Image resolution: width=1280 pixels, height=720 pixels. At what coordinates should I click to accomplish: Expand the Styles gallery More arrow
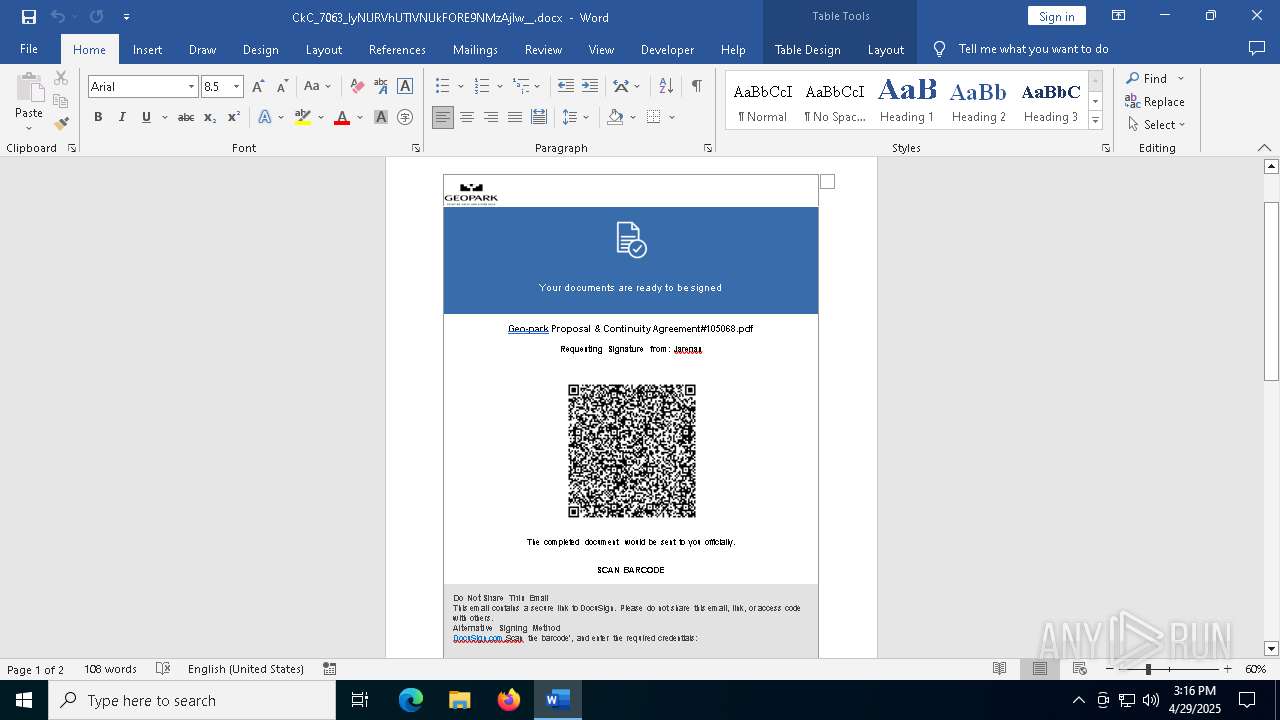[x=1095, y=121]
